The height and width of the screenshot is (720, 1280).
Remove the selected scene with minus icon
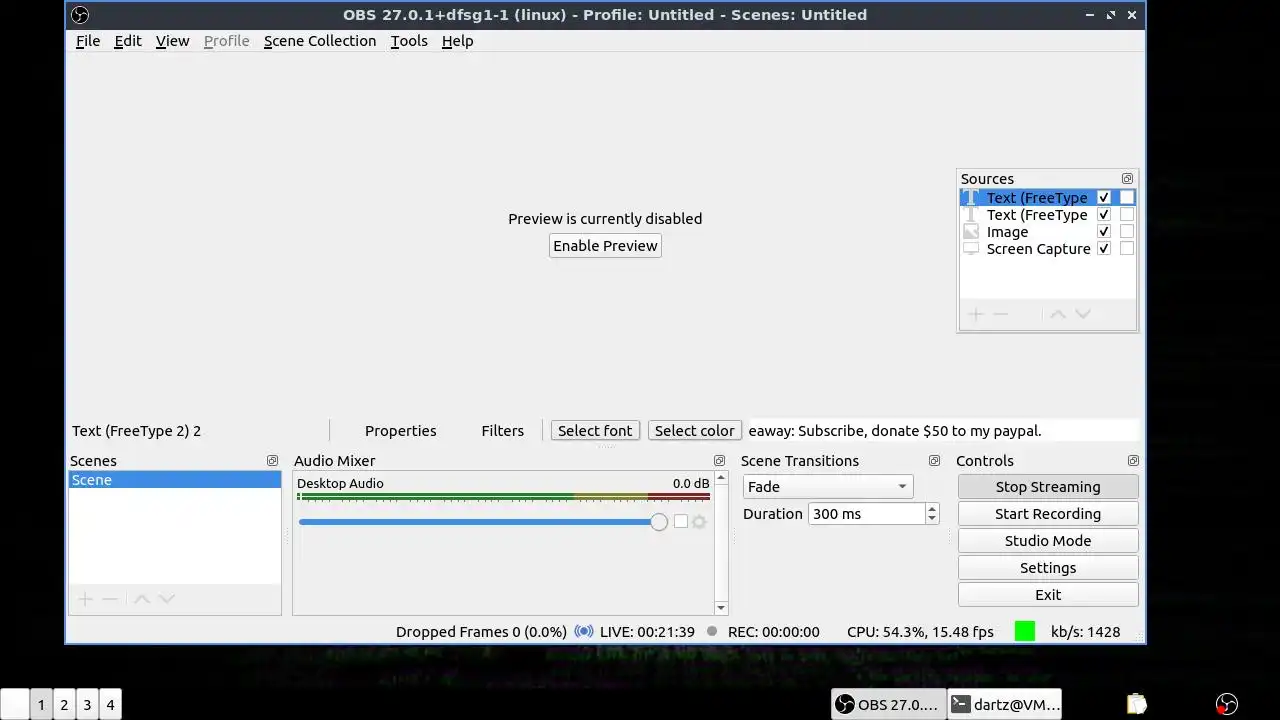point(110,599)
